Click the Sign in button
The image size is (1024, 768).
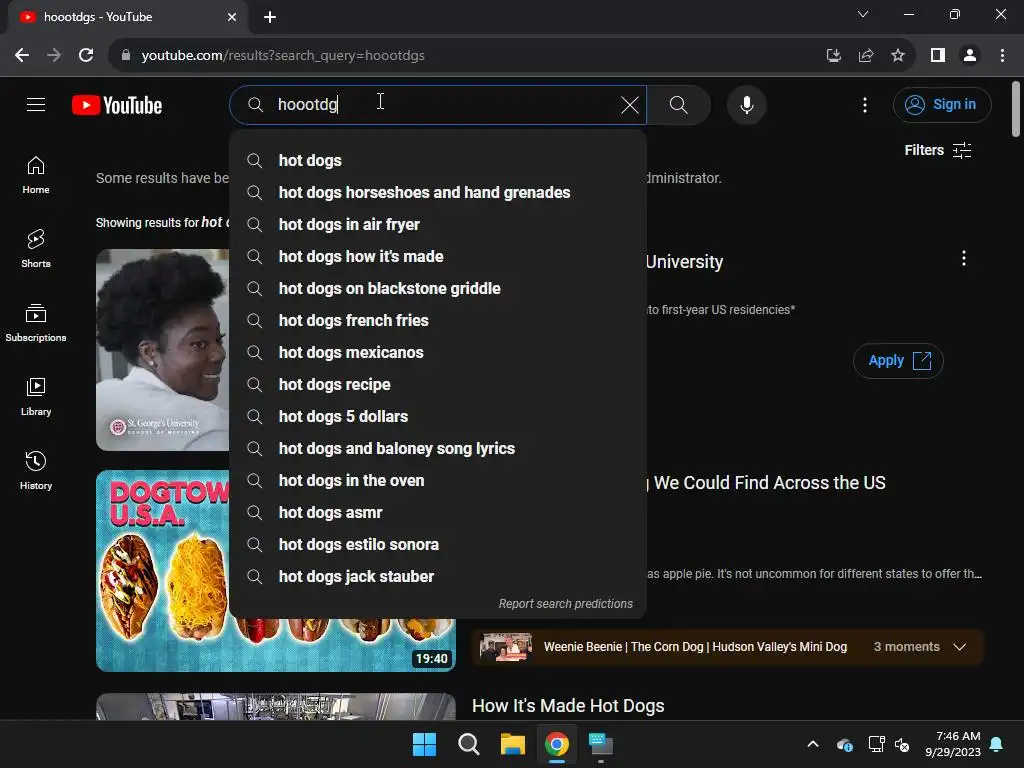click(x=942, y=104)
